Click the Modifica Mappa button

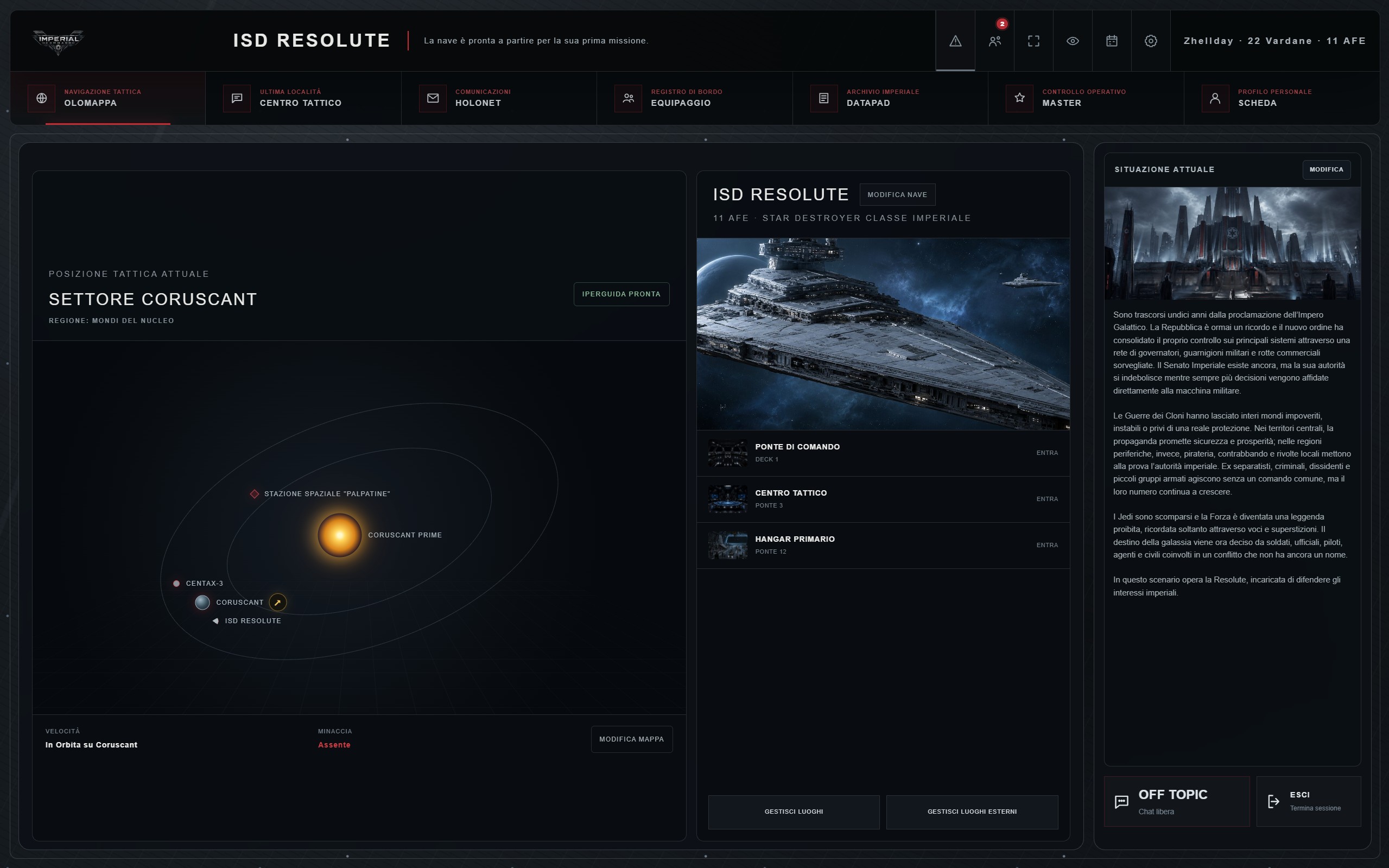click(632, 739)
